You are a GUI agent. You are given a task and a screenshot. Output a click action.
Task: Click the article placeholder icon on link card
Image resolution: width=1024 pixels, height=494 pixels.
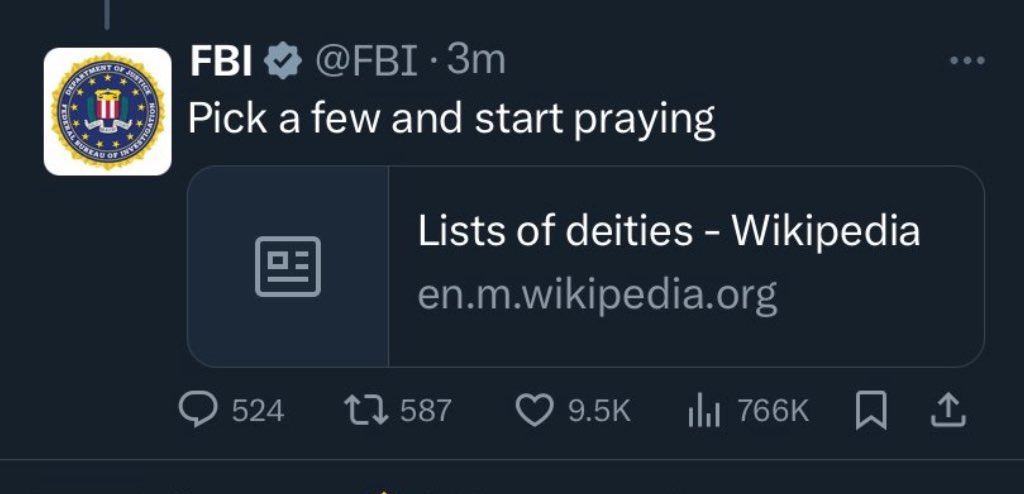pyautogui.click(x=288, y=266)
